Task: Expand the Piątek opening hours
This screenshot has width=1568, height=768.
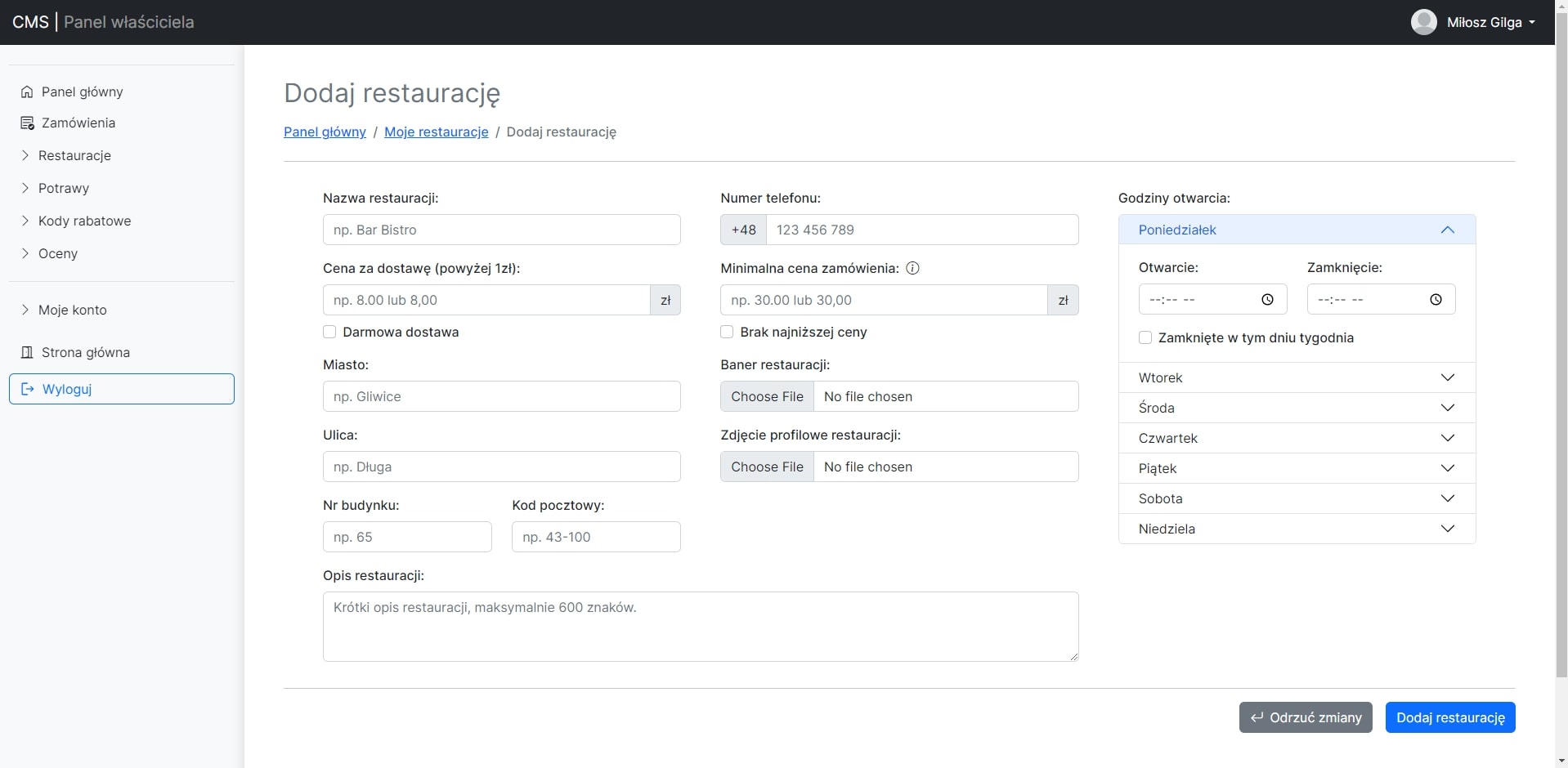Action: tap(1297, 468)
